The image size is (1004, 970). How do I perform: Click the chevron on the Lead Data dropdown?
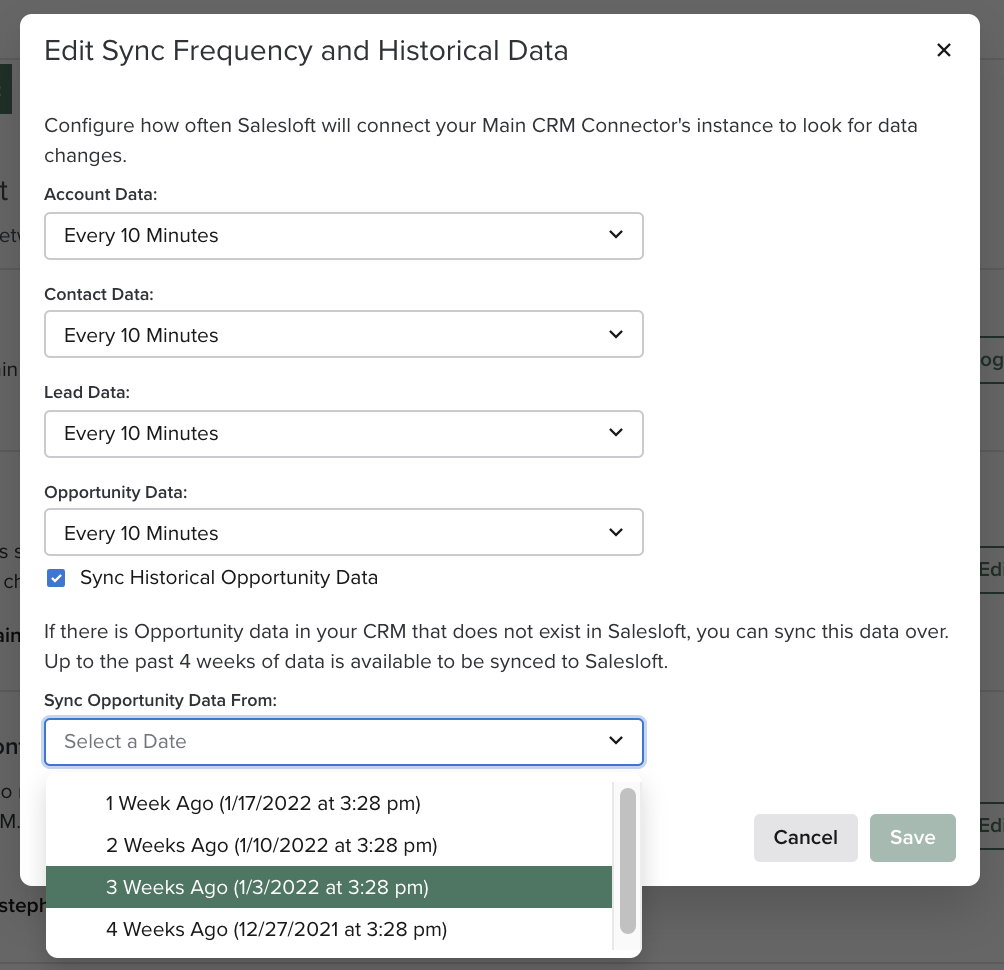[x=616, y=433]
